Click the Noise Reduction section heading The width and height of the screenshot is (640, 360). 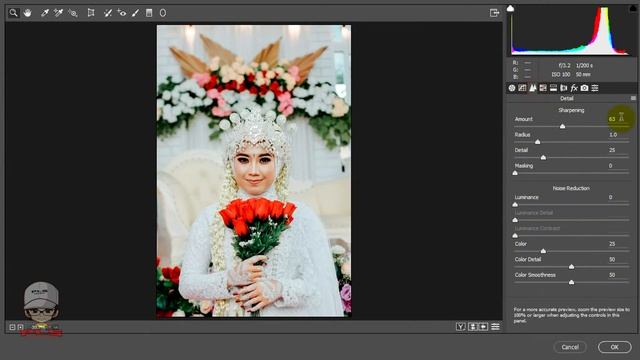click(571, 188)
